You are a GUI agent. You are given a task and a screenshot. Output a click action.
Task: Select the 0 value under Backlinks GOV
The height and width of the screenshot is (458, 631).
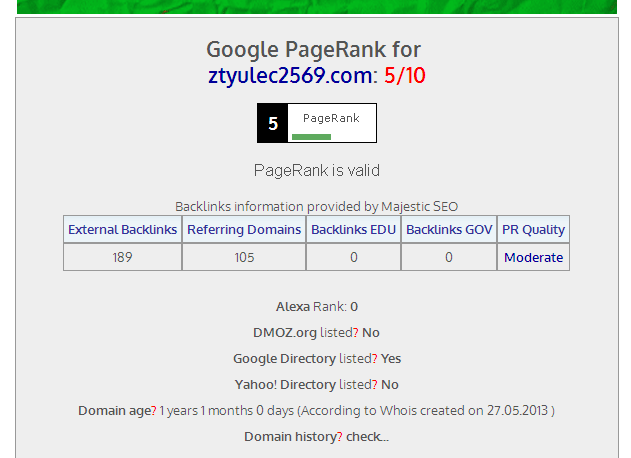pos(449,257)
